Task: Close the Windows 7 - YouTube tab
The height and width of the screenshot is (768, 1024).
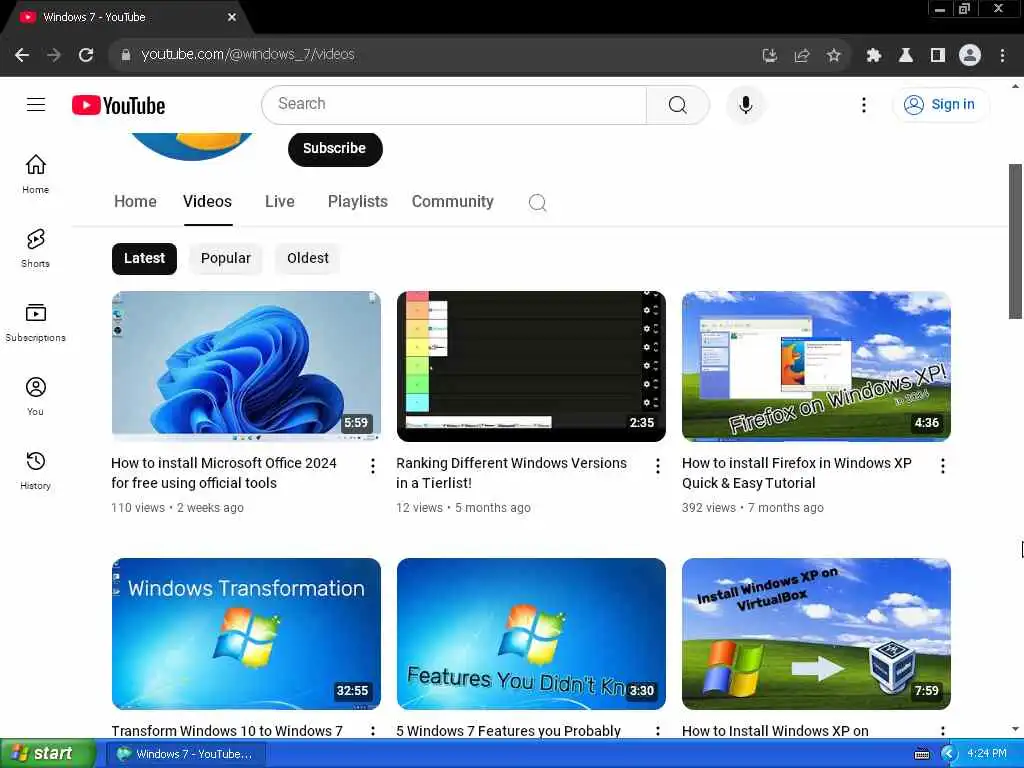Action: pos(232,18)
